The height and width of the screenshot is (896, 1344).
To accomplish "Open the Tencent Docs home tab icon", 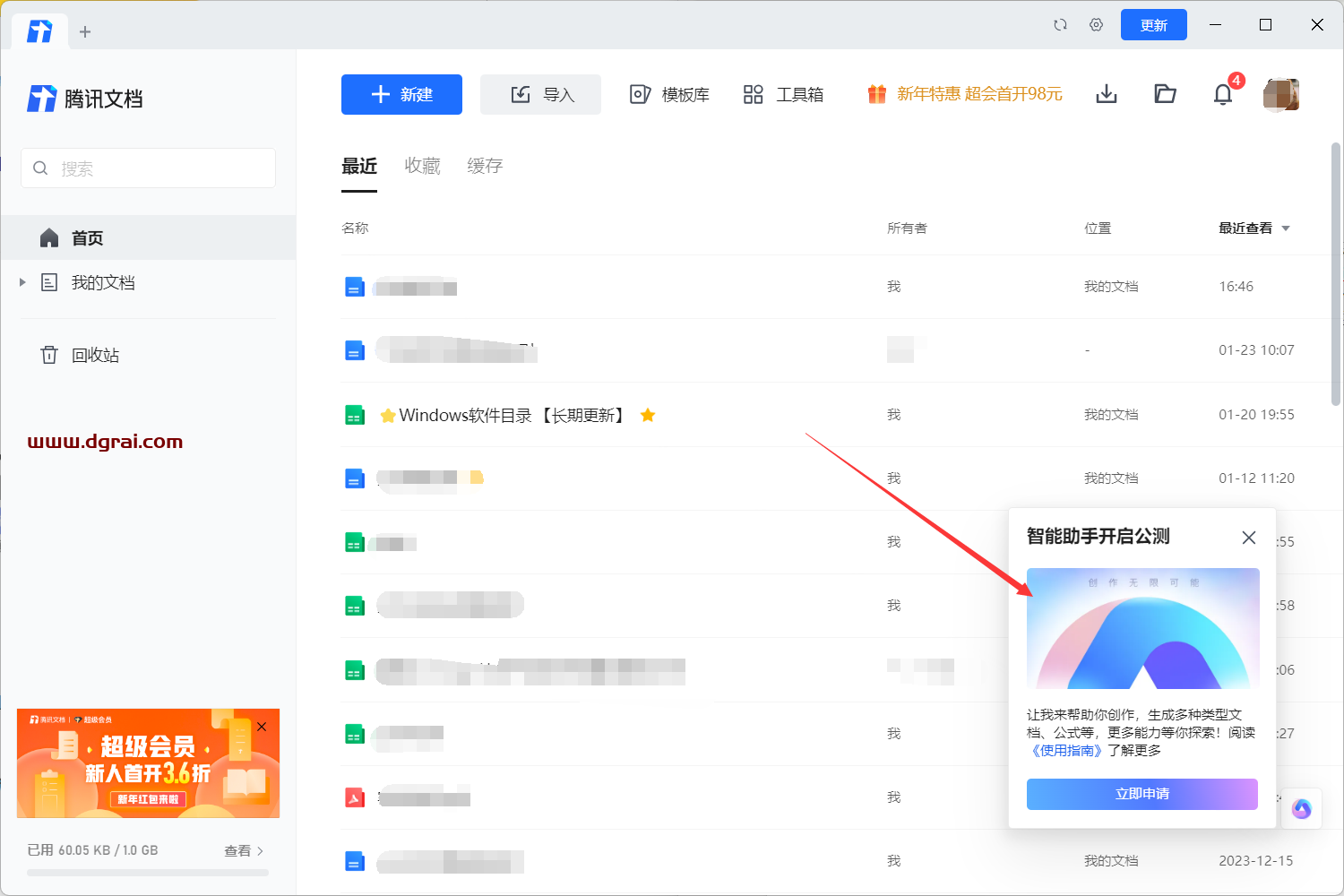I will [x=39, y=31].
